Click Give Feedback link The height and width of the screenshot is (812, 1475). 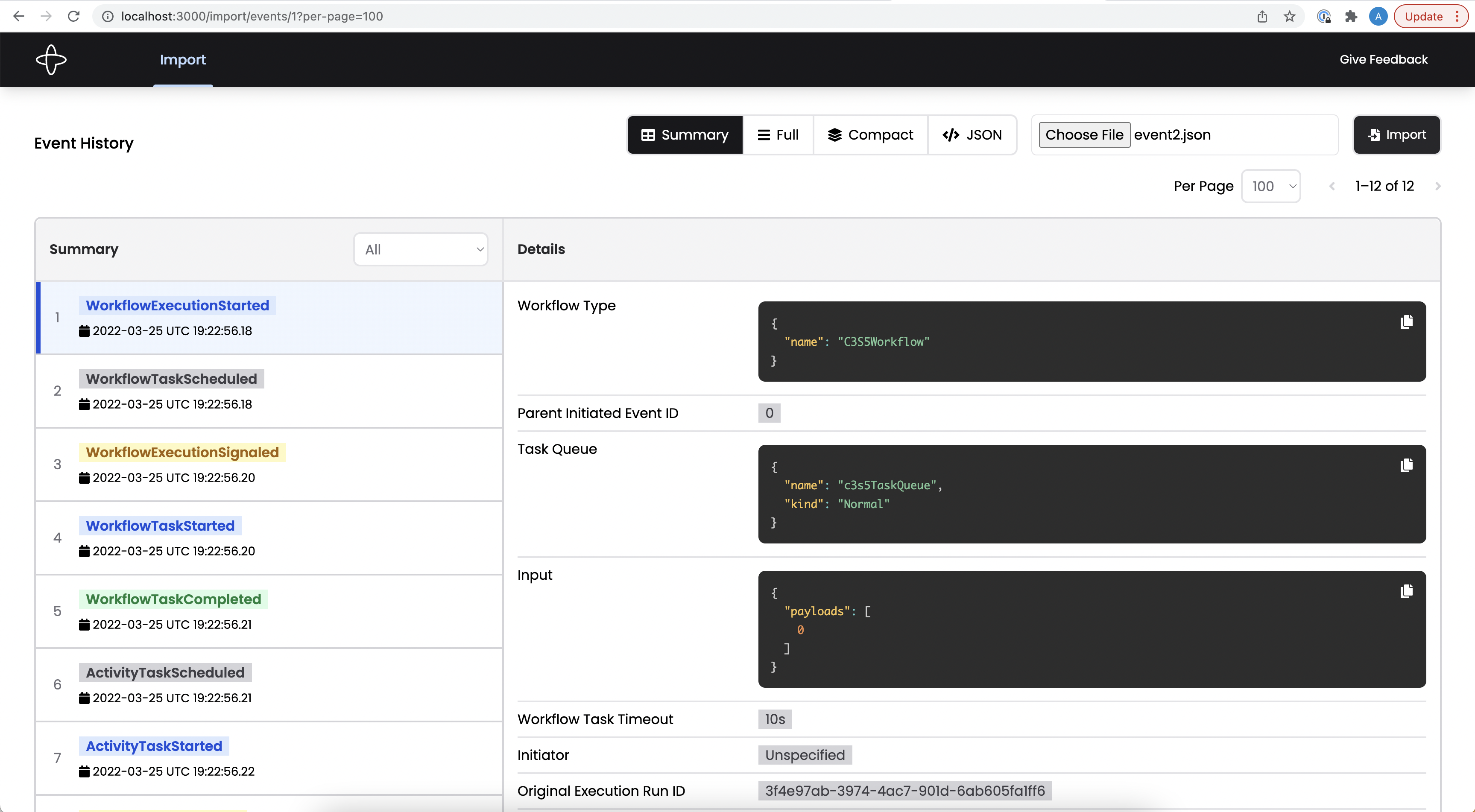1383,59
